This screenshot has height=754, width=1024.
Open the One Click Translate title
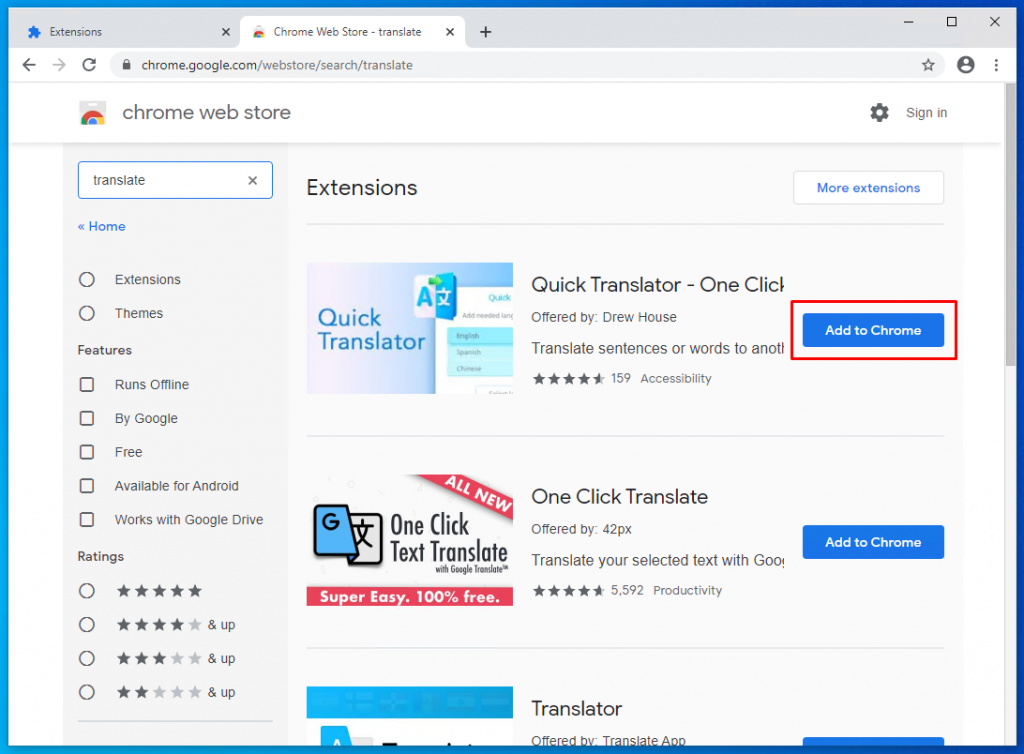(619, 497)
